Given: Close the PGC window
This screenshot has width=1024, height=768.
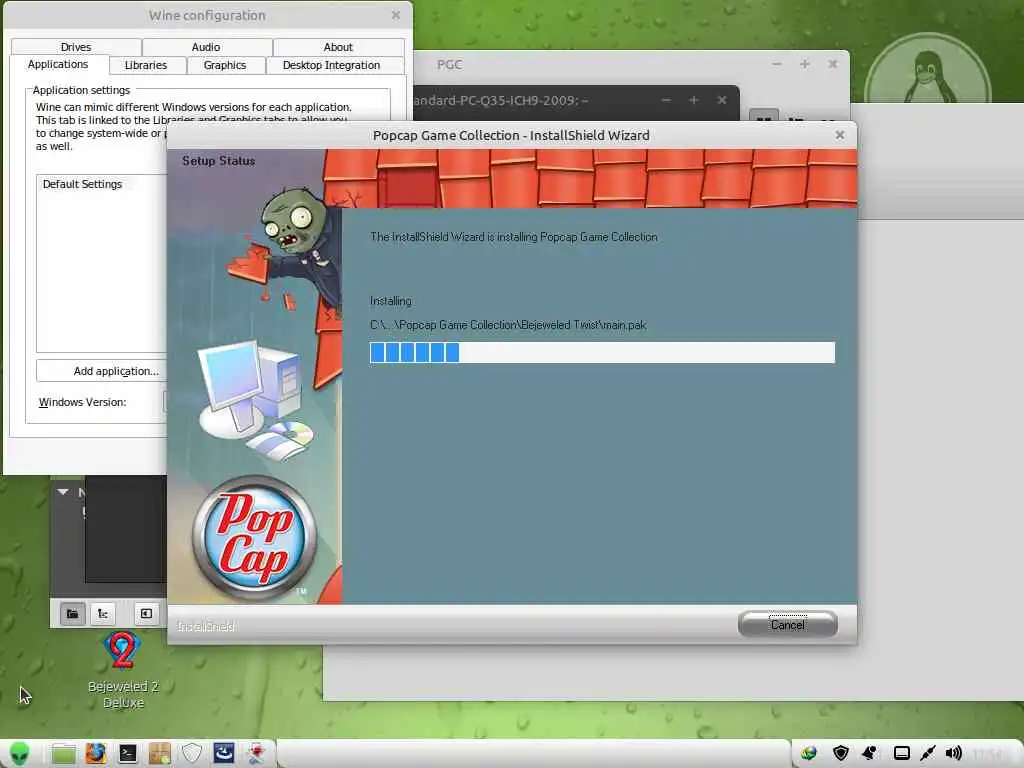Looking at the screenshot, I should coord(833,64).
